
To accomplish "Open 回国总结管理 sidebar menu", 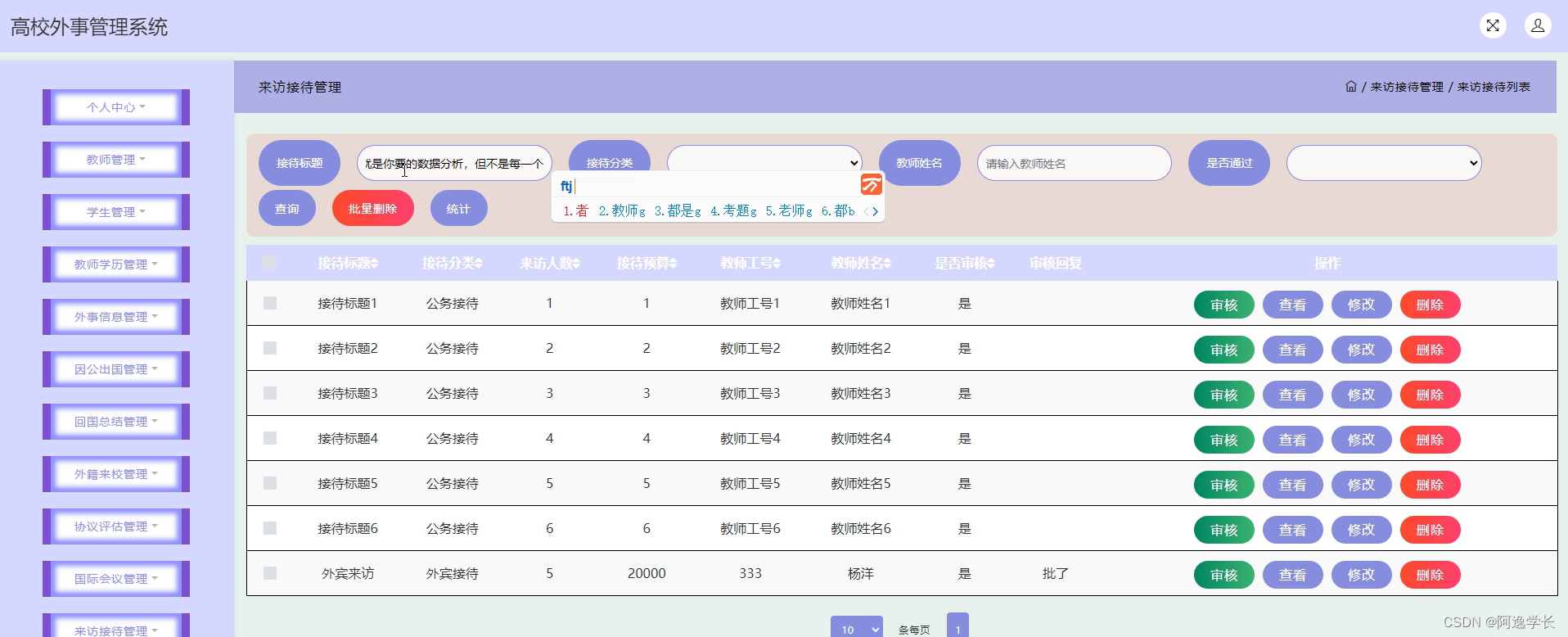I will (116, 422).
